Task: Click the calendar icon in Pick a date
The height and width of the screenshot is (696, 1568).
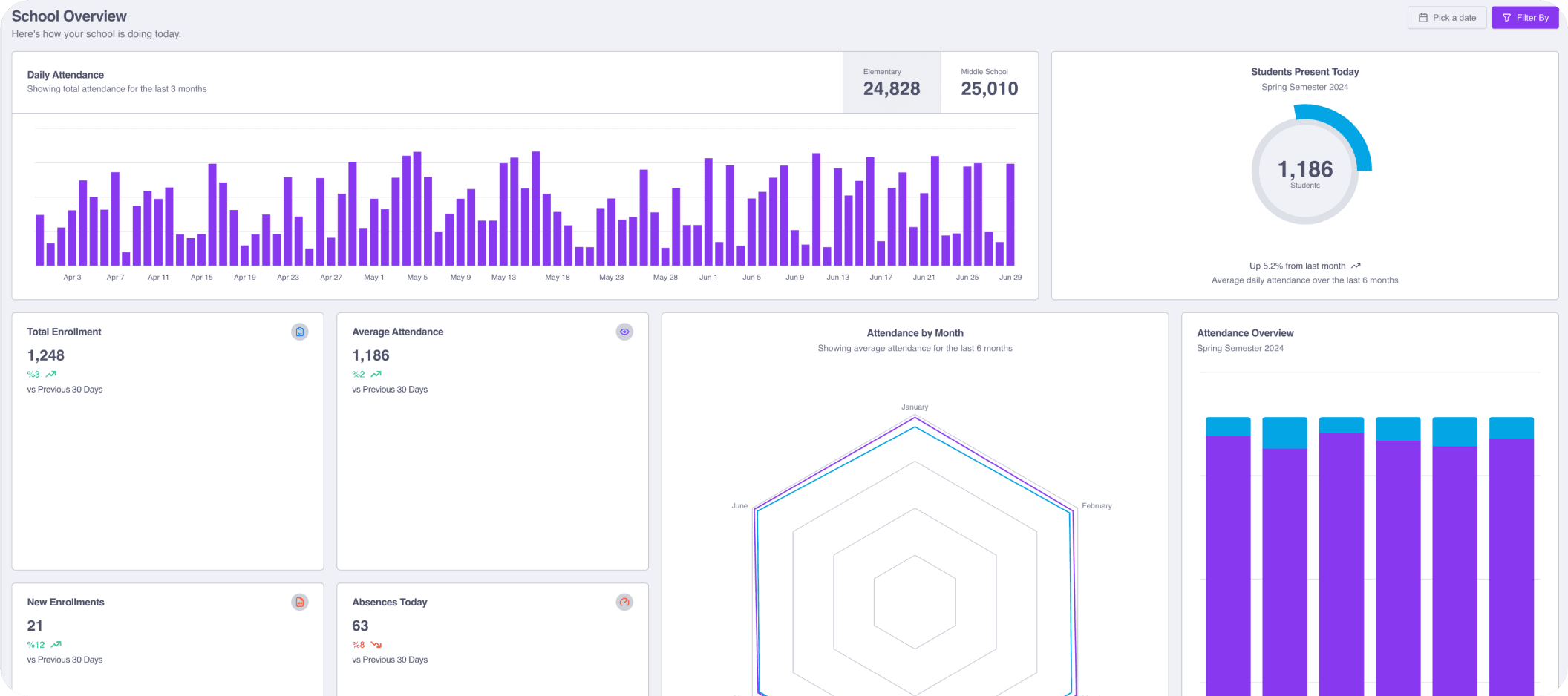Action: (x=1422, y=18)
